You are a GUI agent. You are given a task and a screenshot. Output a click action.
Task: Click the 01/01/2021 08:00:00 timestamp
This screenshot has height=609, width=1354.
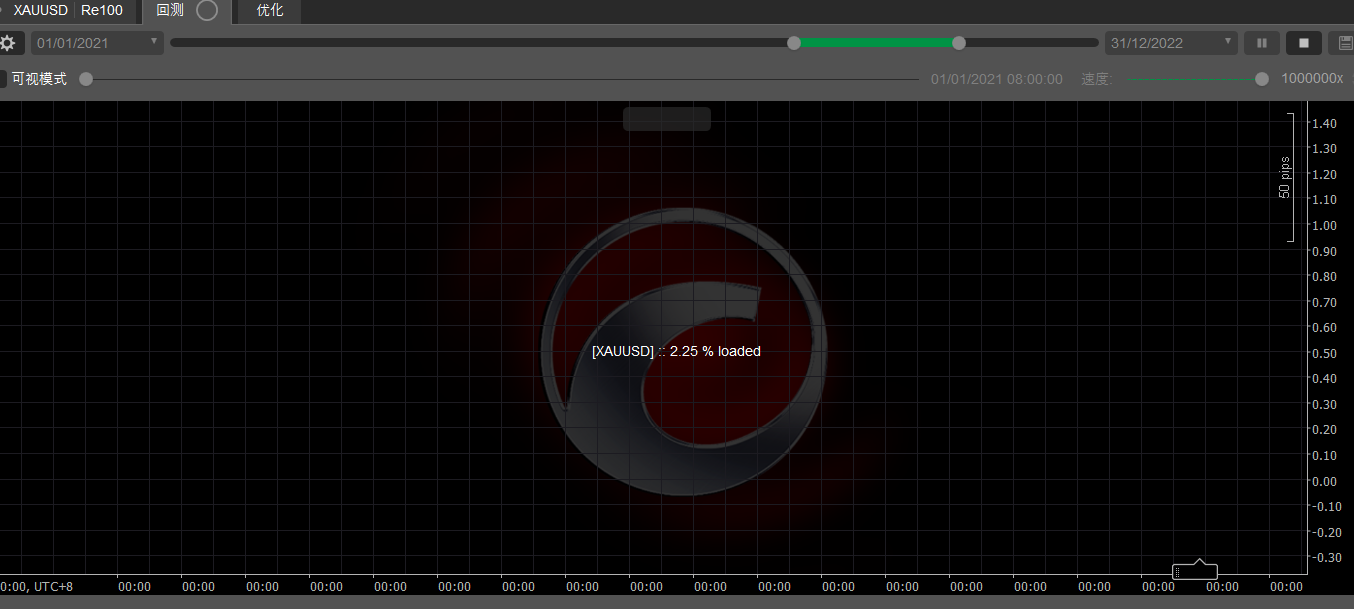tap(997, 79)
